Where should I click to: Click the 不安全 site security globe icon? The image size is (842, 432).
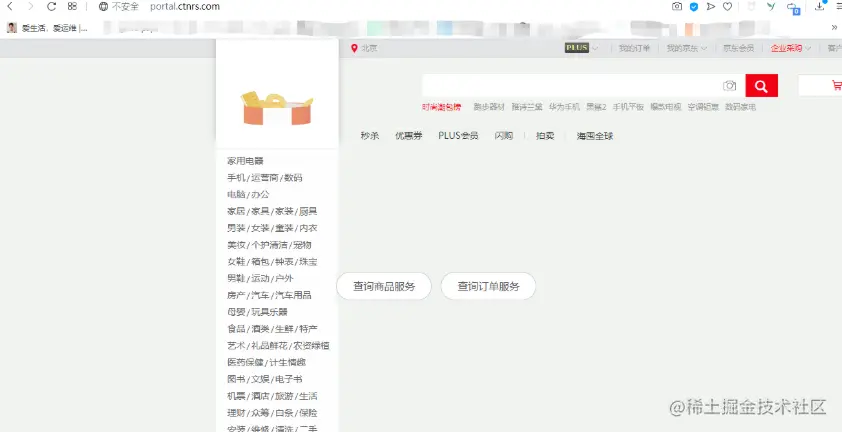[104, 6]
